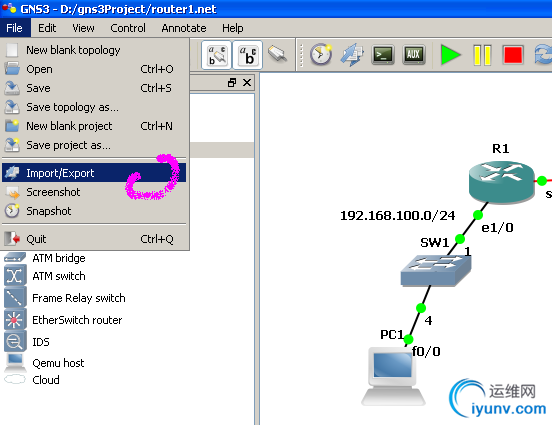
Task: Select IDS node type
Action: 41,342
